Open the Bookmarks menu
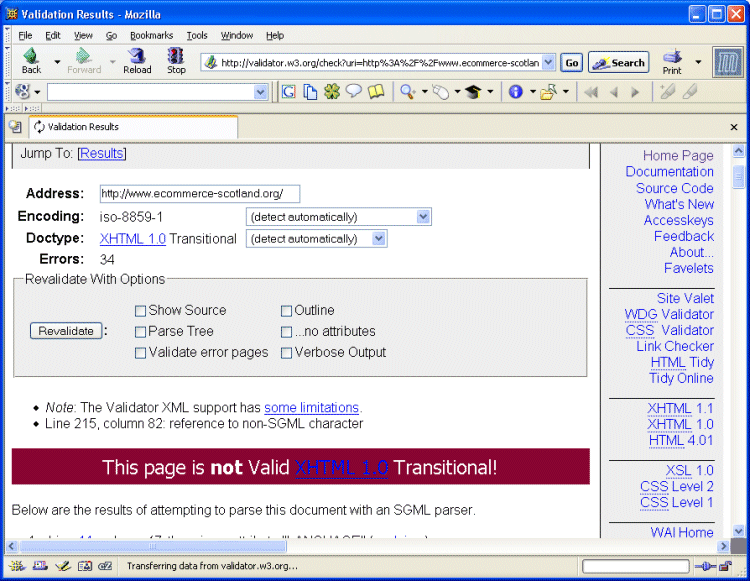The image size is (750, 581). coord(151,35)
